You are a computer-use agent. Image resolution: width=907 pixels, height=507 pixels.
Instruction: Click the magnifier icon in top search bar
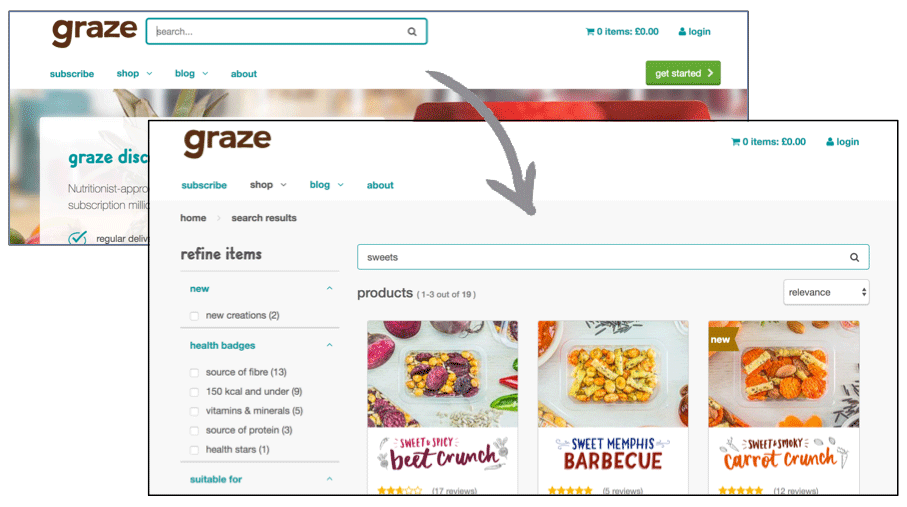[412, 32]
